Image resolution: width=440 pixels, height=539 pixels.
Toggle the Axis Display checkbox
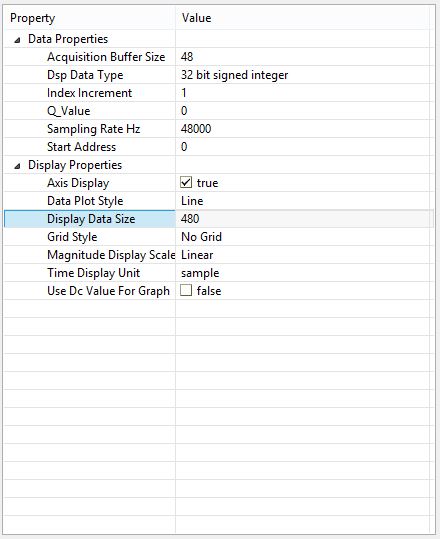click(x=186, y=182)
